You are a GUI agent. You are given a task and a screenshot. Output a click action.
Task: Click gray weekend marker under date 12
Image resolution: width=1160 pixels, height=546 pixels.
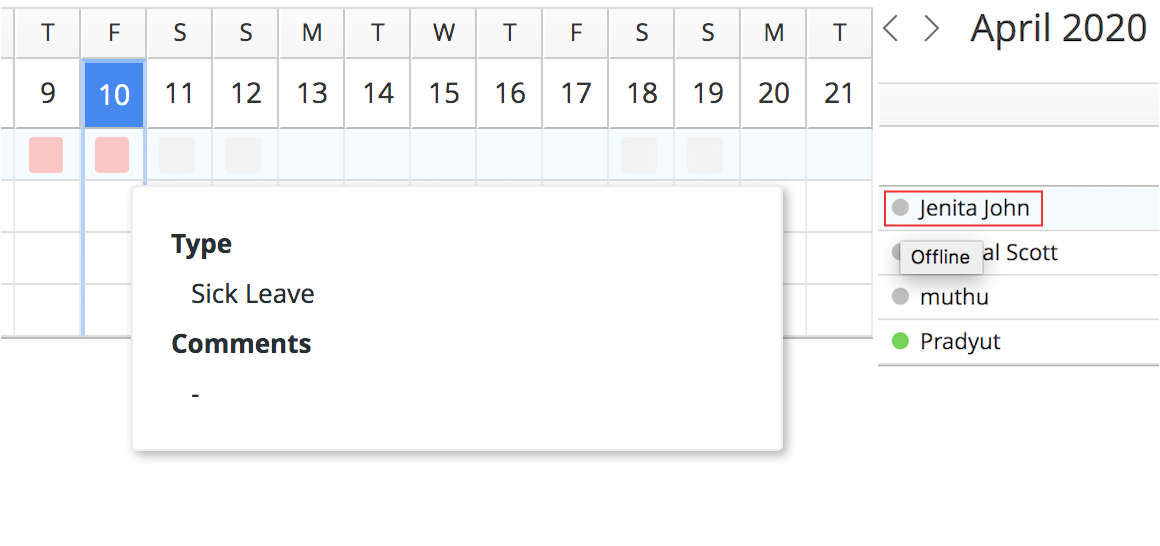coord(243,155)
